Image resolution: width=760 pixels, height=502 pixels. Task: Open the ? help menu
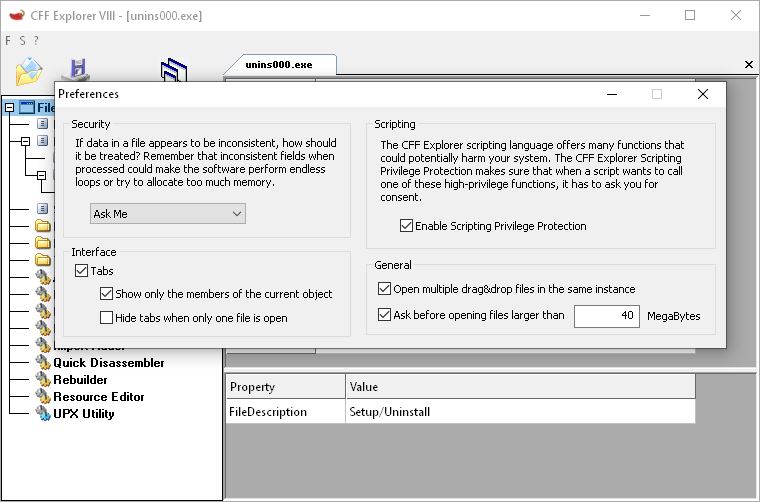pos(36,41)
